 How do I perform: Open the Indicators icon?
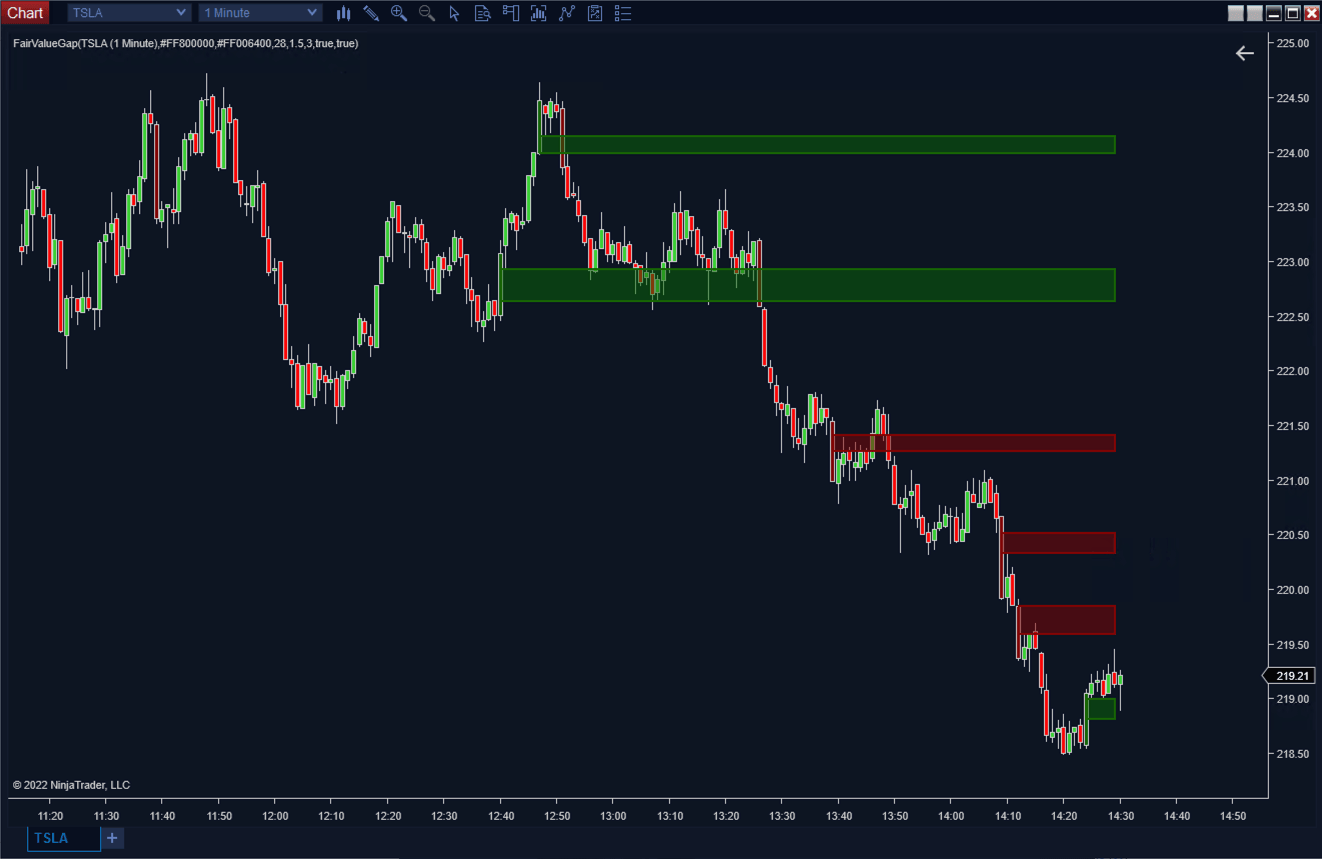[567, 13]
